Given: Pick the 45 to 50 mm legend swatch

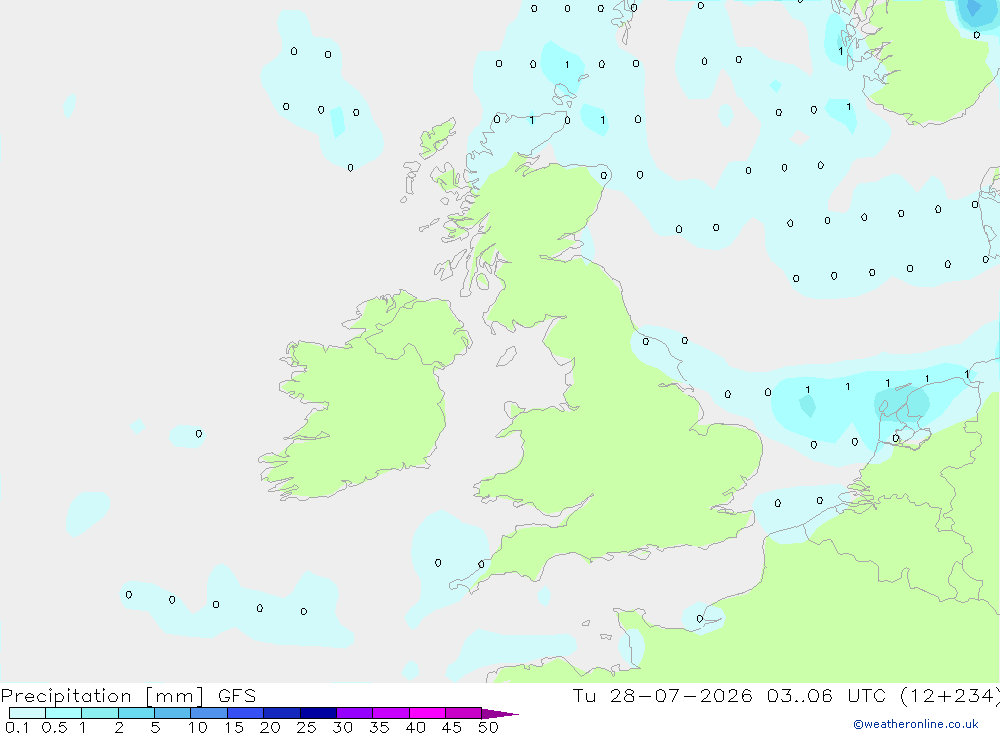Looking at the screenshot, I should [x=464, y=713].
